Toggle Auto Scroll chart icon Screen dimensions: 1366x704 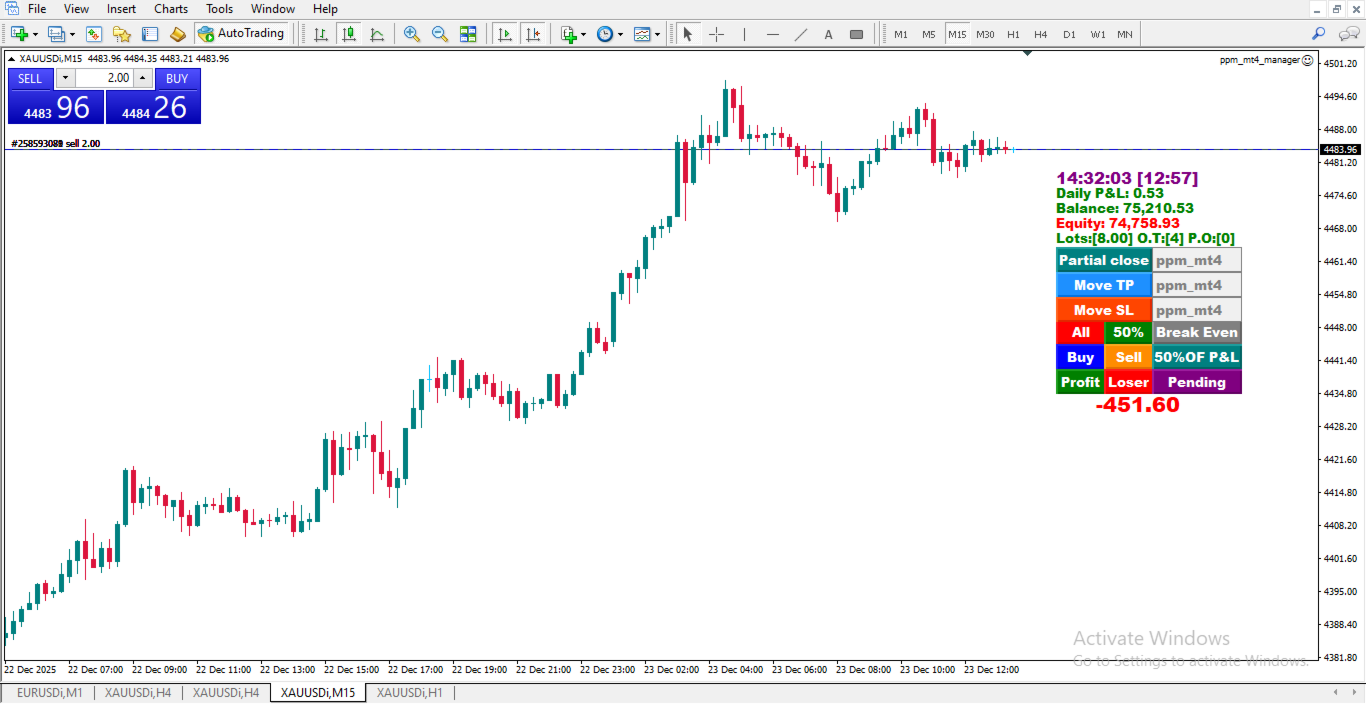pos(504,34)
